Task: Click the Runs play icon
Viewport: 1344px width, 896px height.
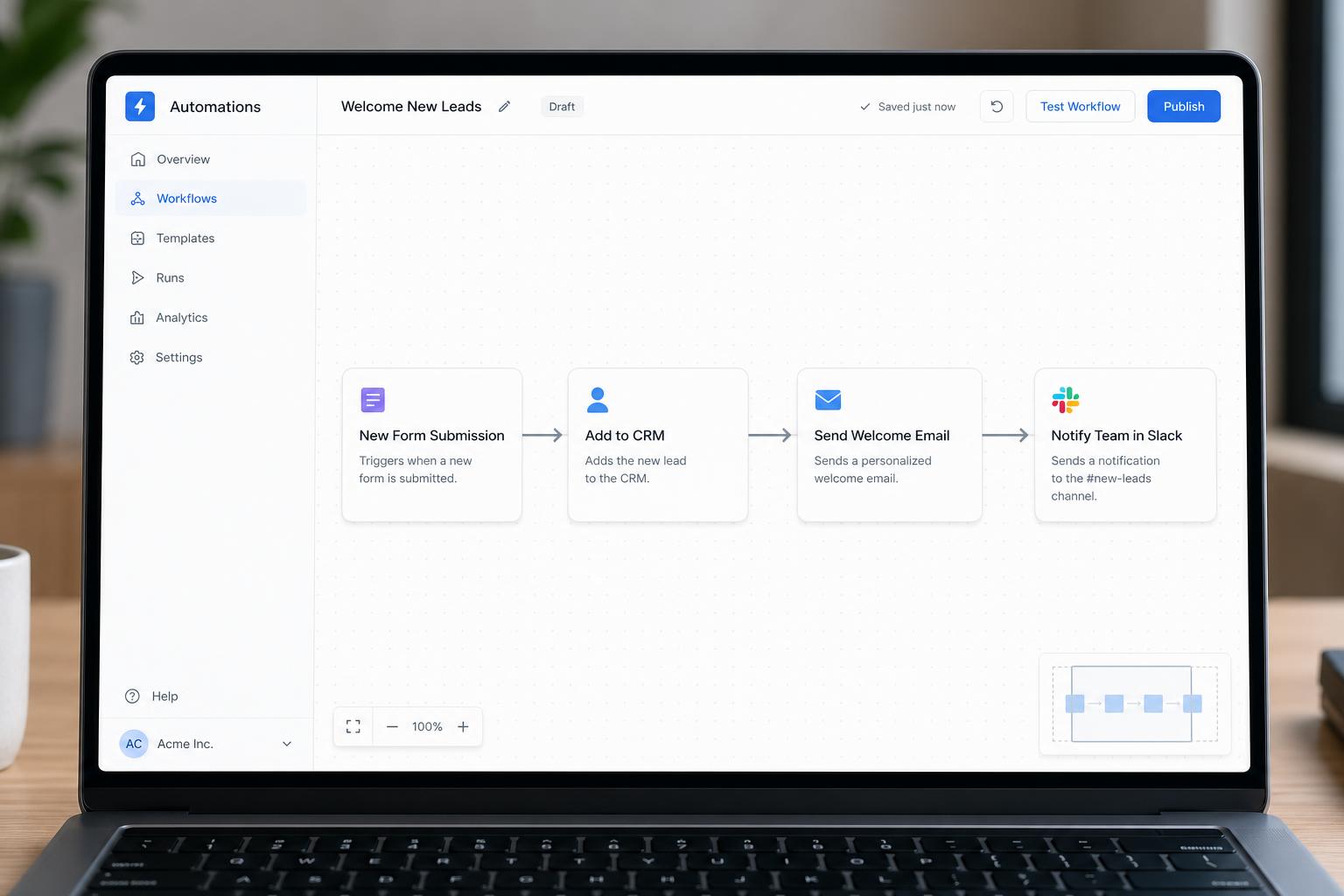Action: (x=137, y=277)
